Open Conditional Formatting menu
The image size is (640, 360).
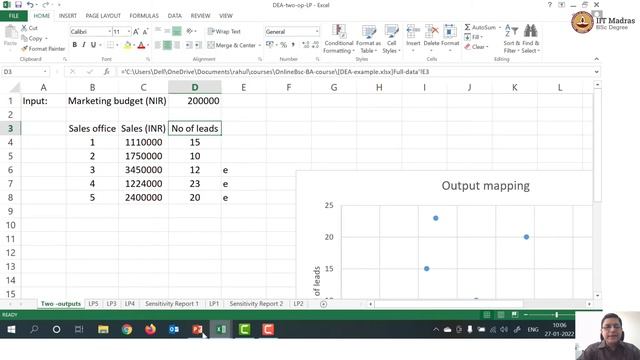coord(339,39)
